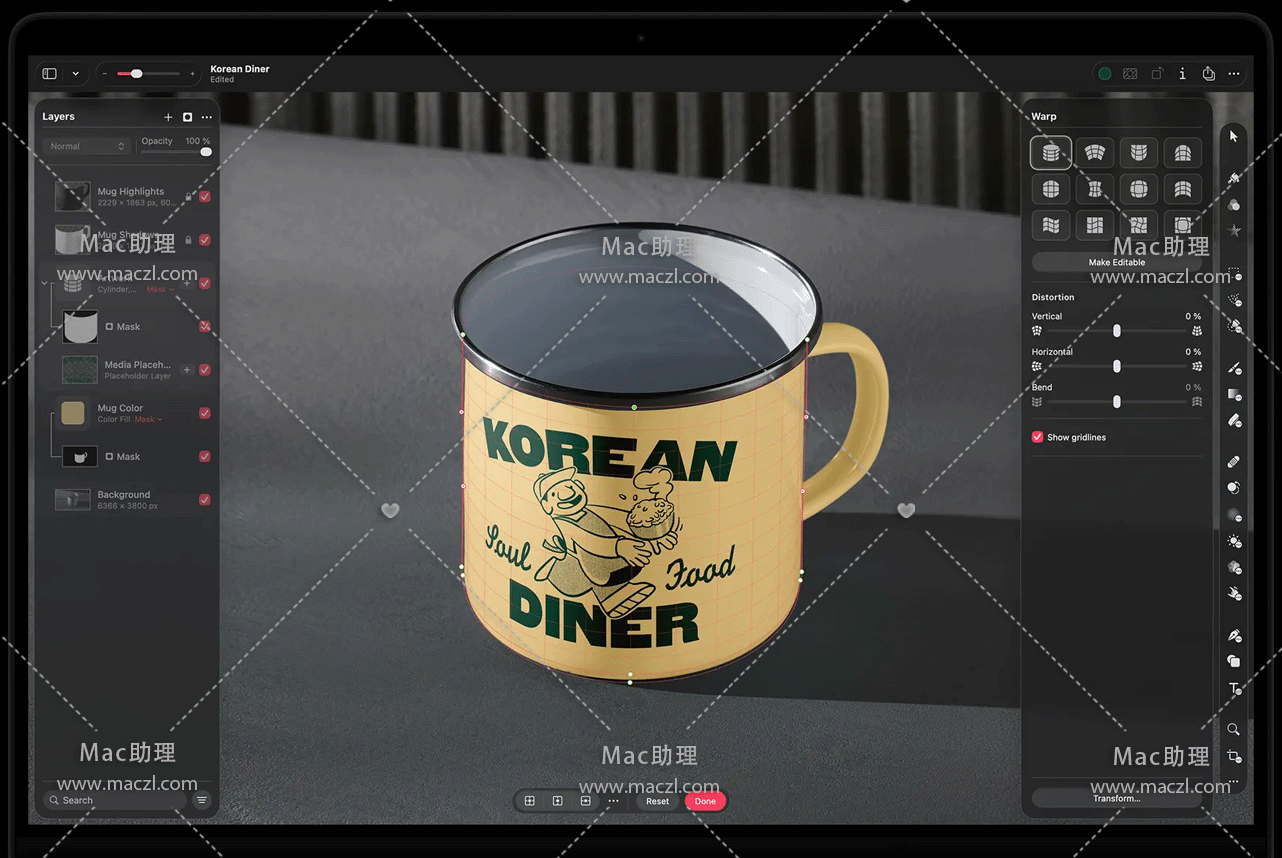Open the Mask dropdown on Mug Color

[x=148, y=420]
